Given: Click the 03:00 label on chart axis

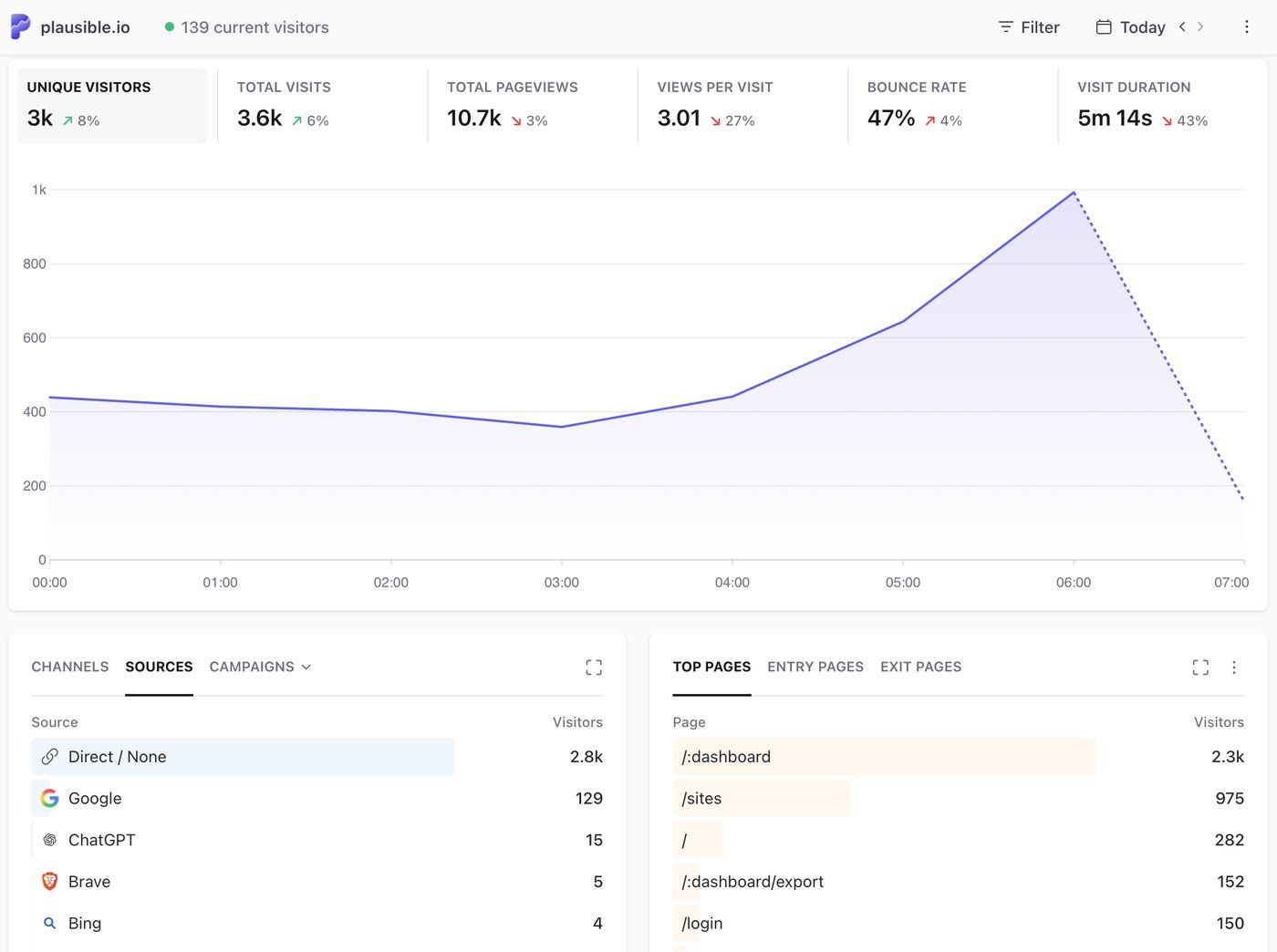Looking at the screenshot, I should tap(561, 583).
